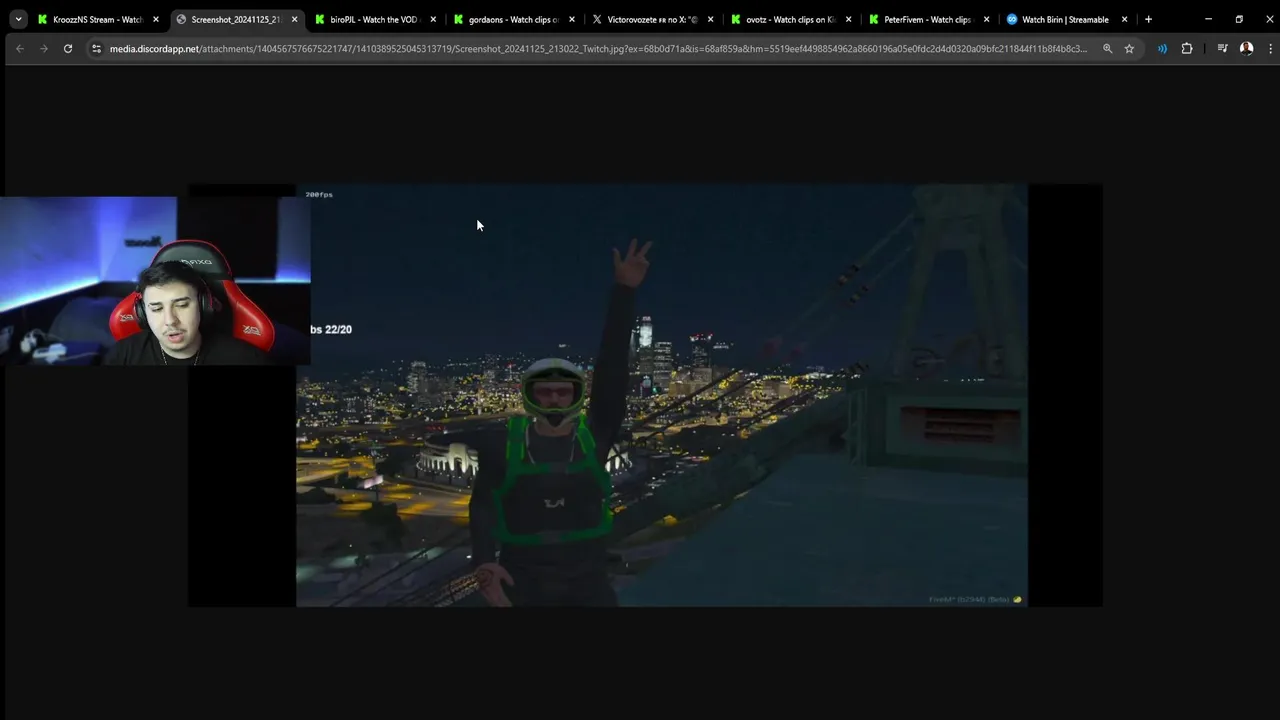Close the KroozzNS Stream tab
Image resolution: width=1280 pixels, height=720 pixels.
pyautogui.click(x=156, y=19)
